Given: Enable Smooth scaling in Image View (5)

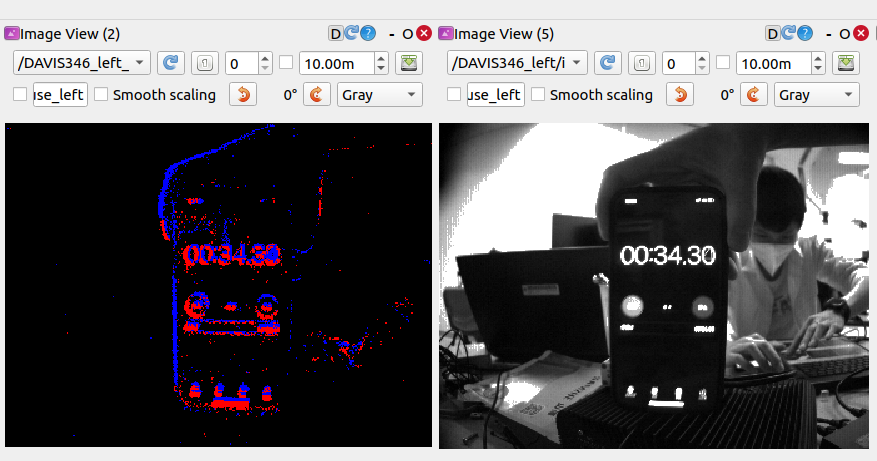Looking at the screenshot, I should click(537, 94).
